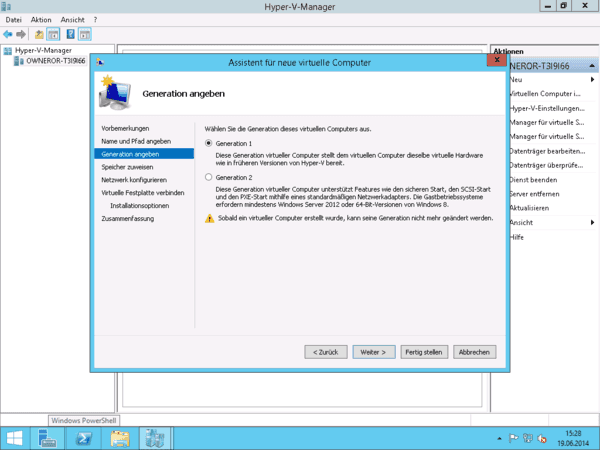Click the muted speaker volume tray icon

pos(542,439)
